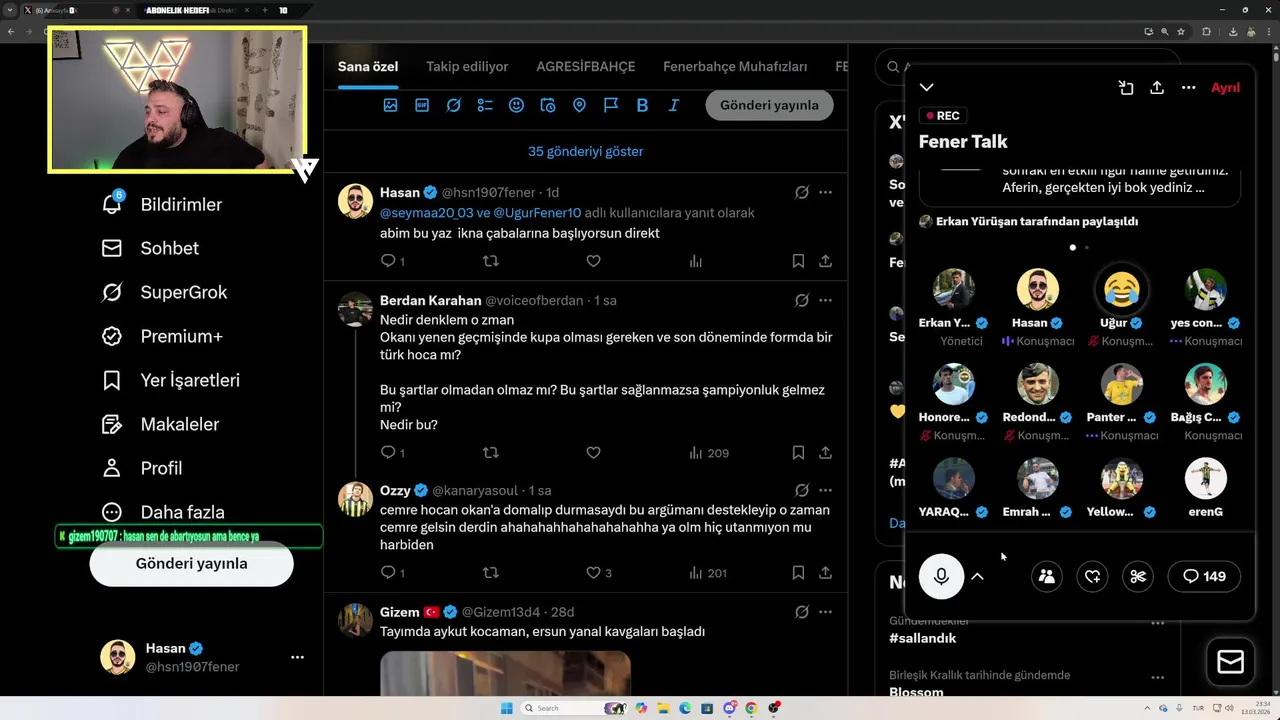Add an image via the media icon
Viewport: 1280px width, 720px height.
tap(390, 105)
